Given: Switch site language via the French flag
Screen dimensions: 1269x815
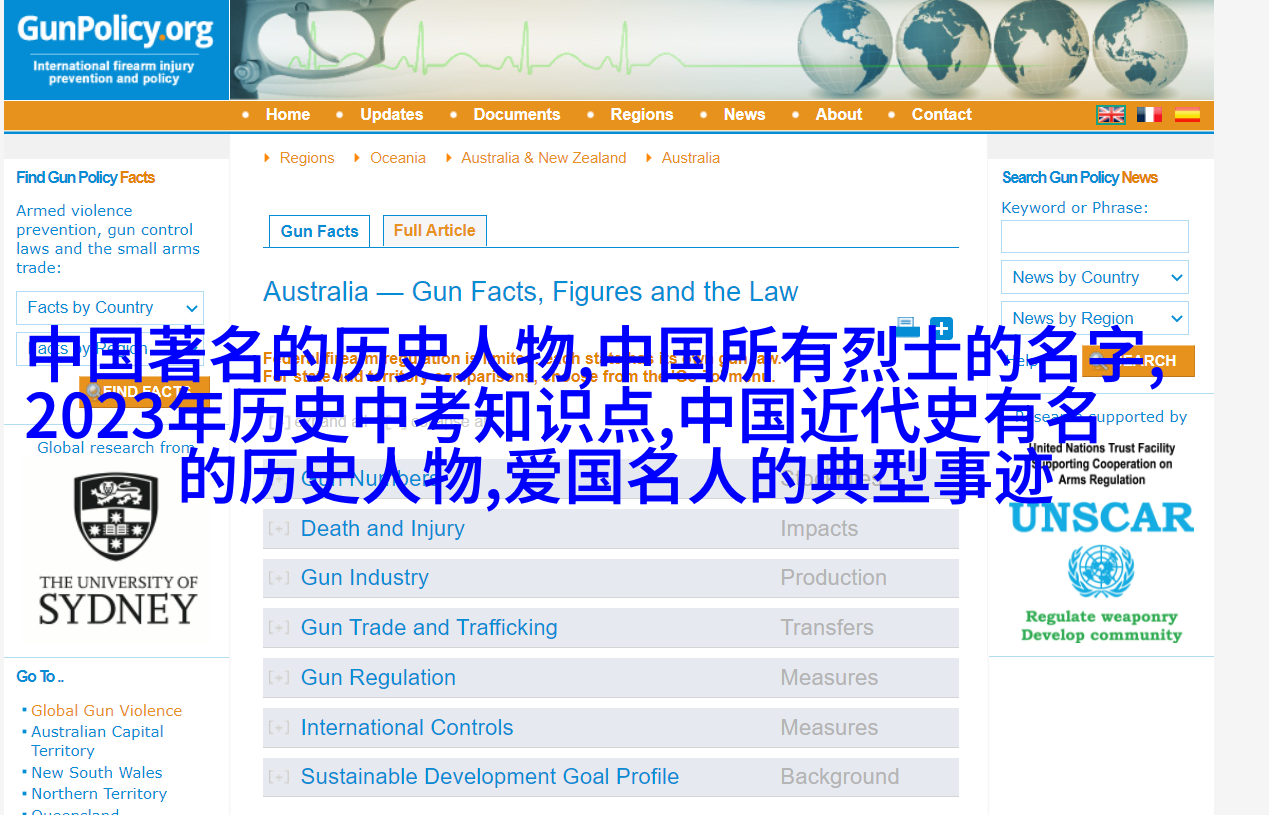Looking at the screenshot, I should coord(1149,115).
